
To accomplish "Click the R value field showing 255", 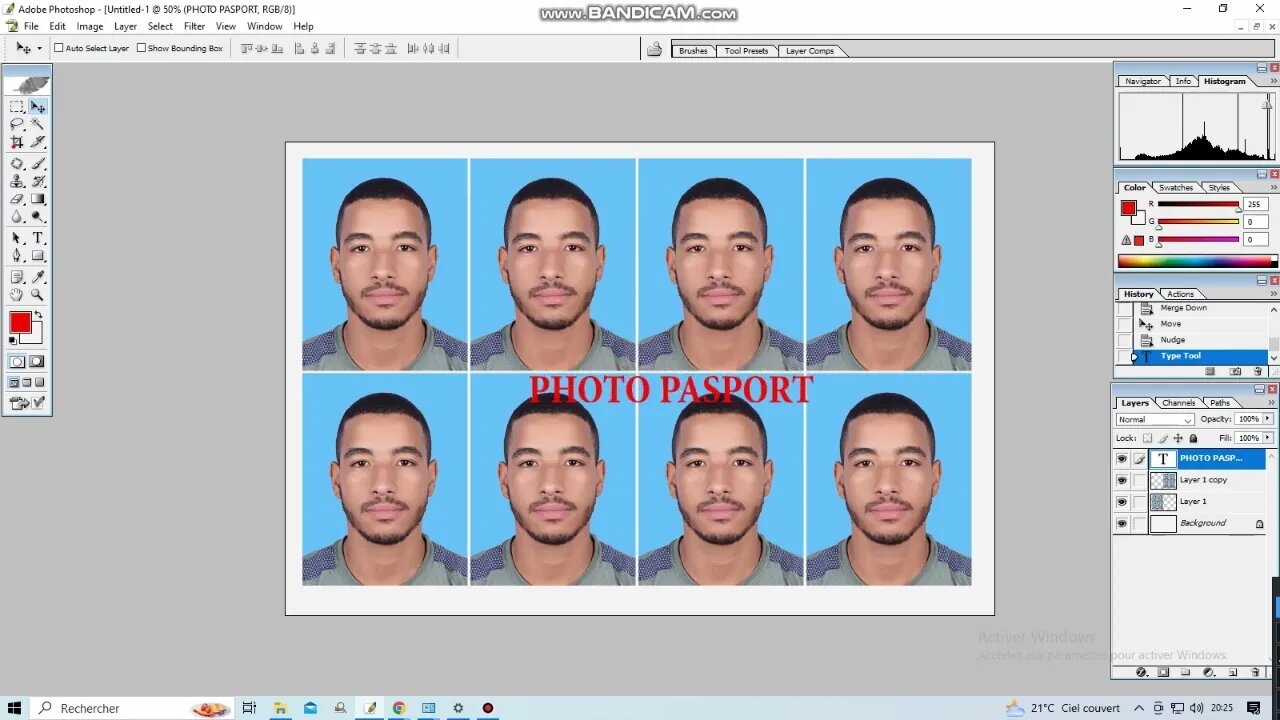I will [x=1254, y=204].
